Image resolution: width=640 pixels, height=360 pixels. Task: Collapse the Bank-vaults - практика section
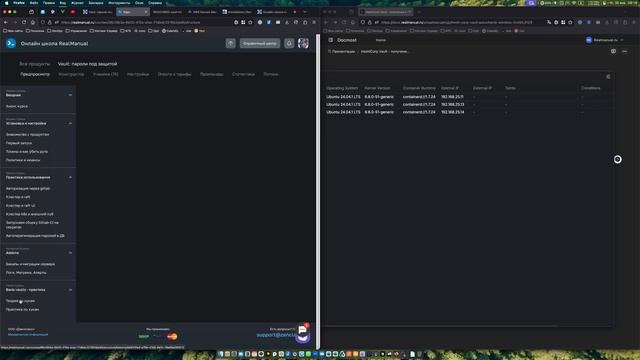tap(70, 290)
